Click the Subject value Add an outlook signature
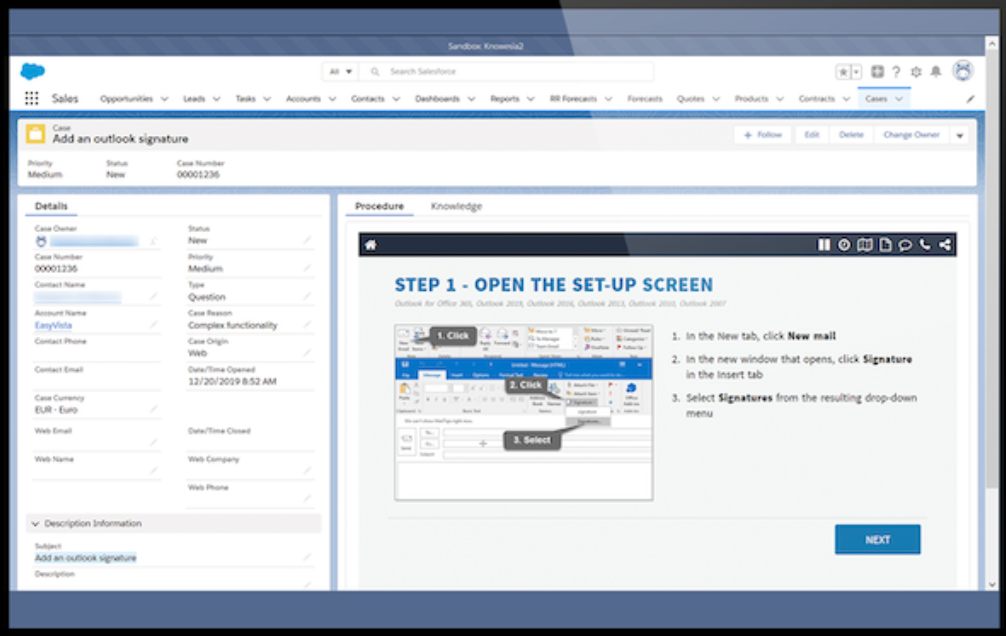The width and height of the screenshot is (1006, 636). (x=85, y=558)
